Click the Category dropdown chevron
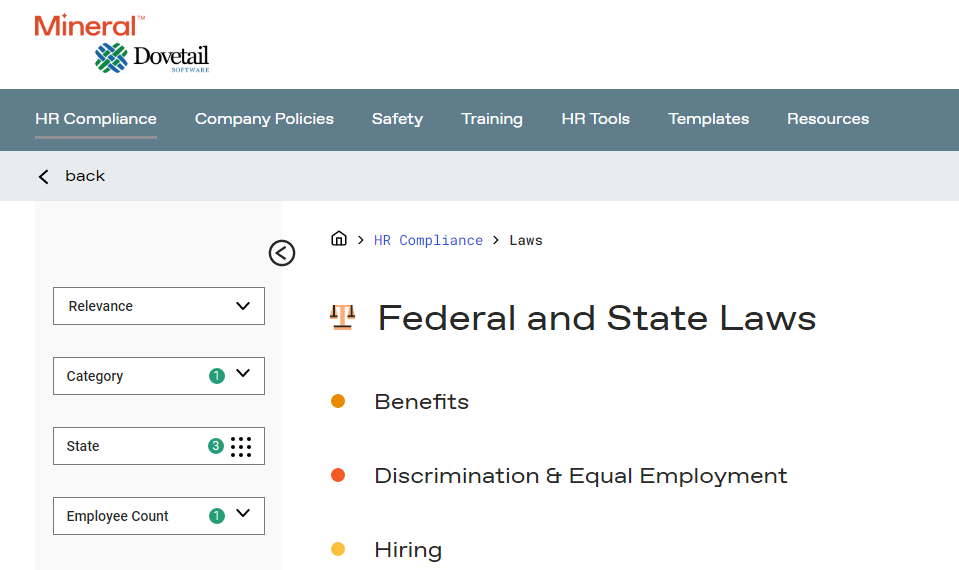This screenshot has width=959, height=570. tap(243, 373)
